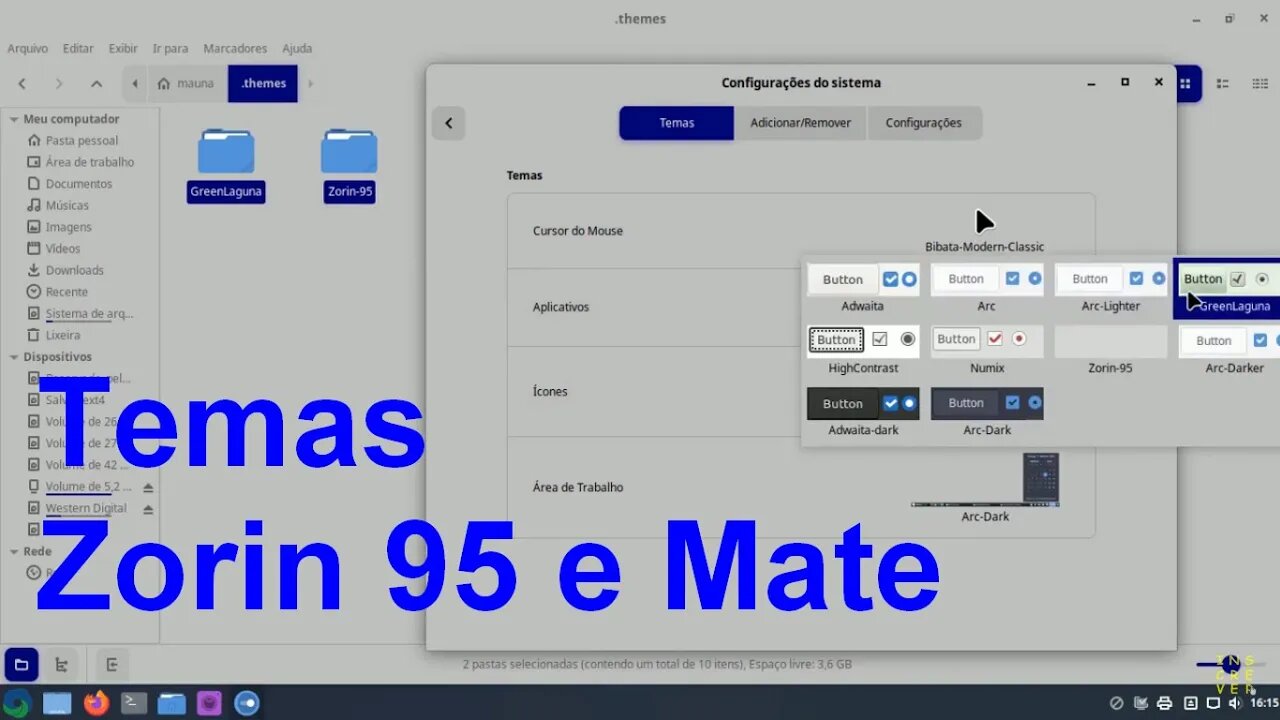Open the Arquivo menu
The width and height of the screenshot is (1280, 720).
[x=27, y=48]
